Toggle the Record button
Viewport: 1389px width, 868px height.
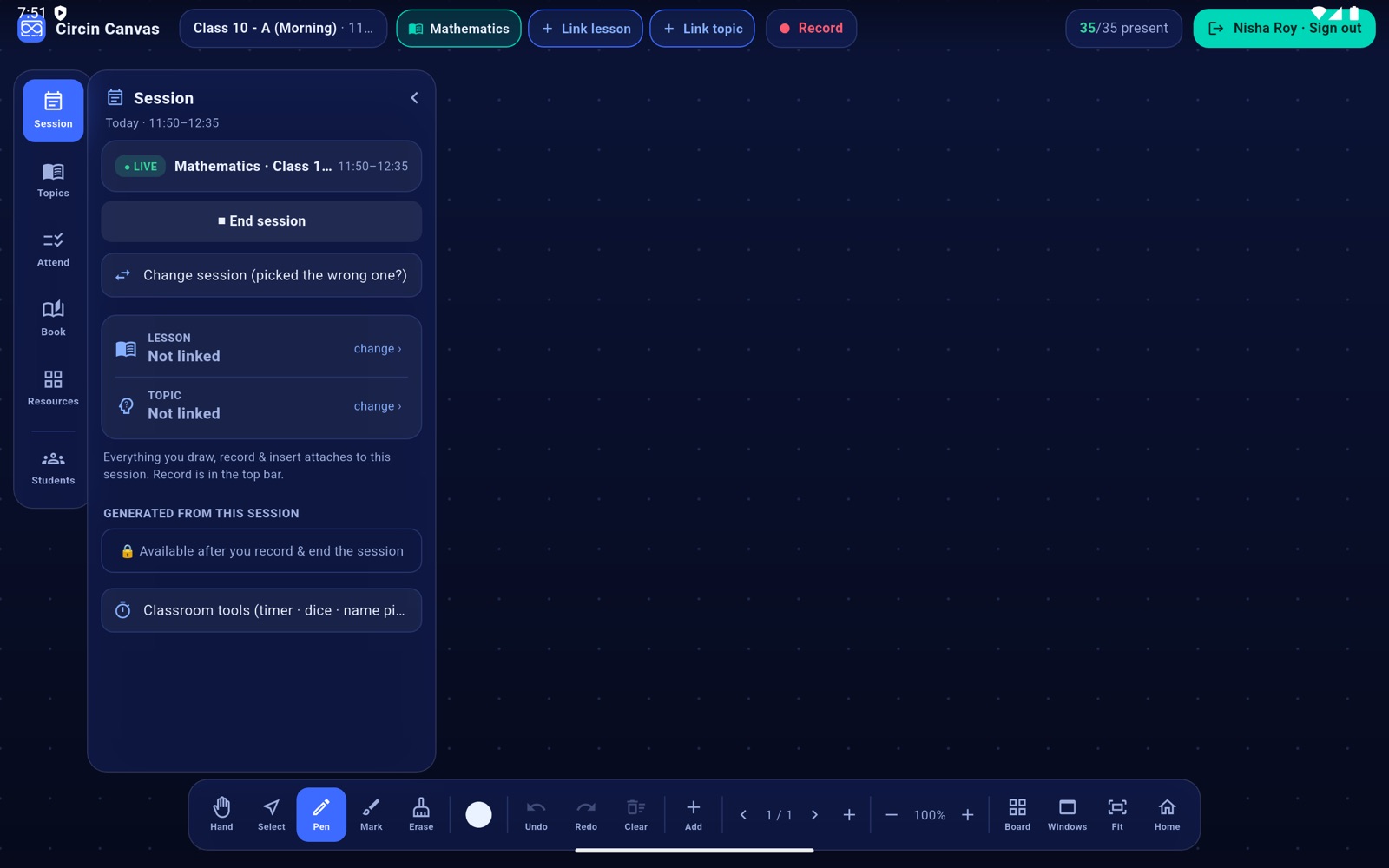[x=811, y=29]
